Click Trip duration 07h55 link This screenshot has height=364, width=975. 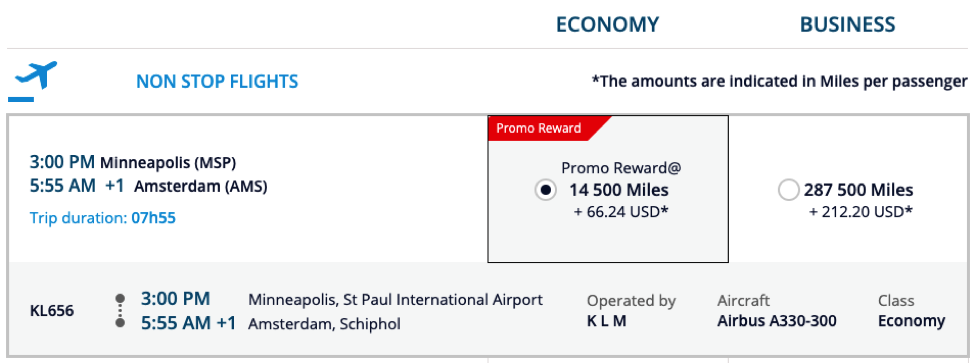pos(103,218)
